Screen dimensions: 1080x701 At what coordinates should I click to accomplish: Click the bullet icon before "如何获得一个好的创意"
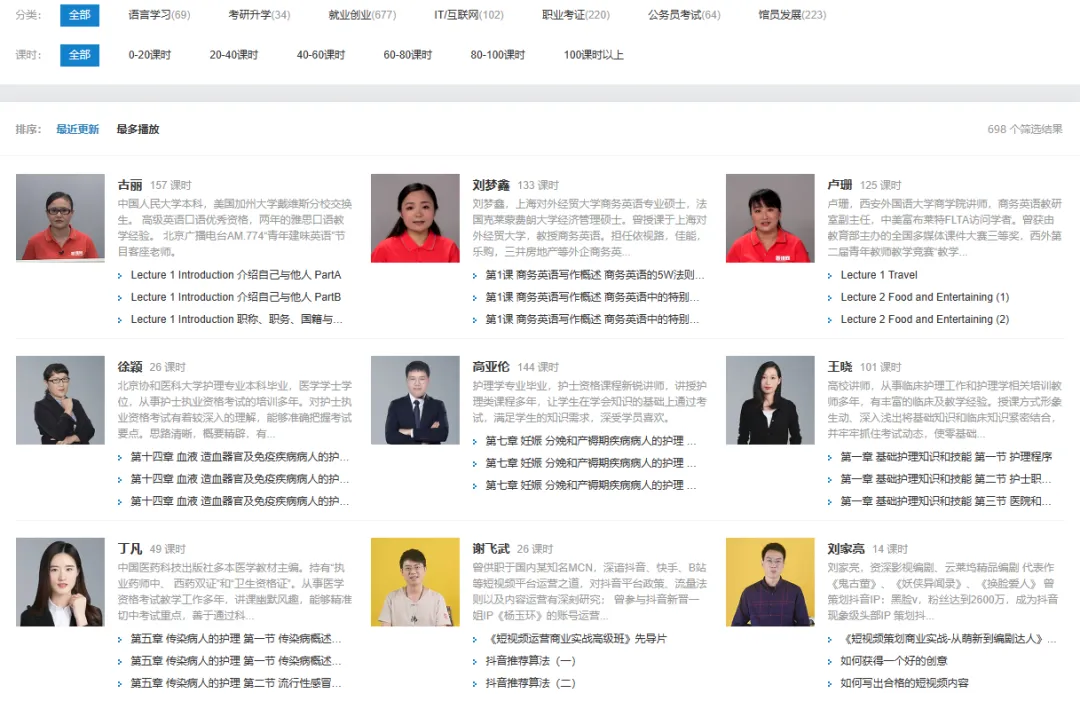830,661
